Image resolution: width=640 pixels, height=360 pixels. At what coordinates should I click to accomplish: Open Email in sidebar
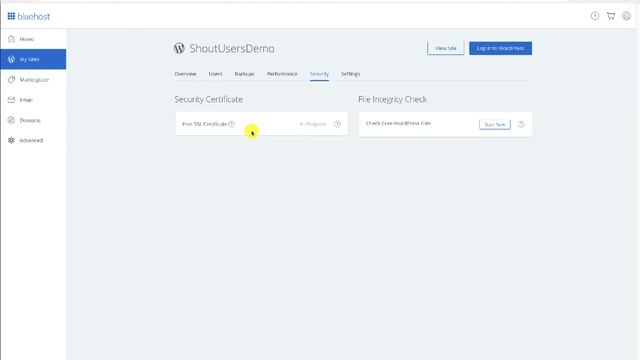(x=33, y=100)
